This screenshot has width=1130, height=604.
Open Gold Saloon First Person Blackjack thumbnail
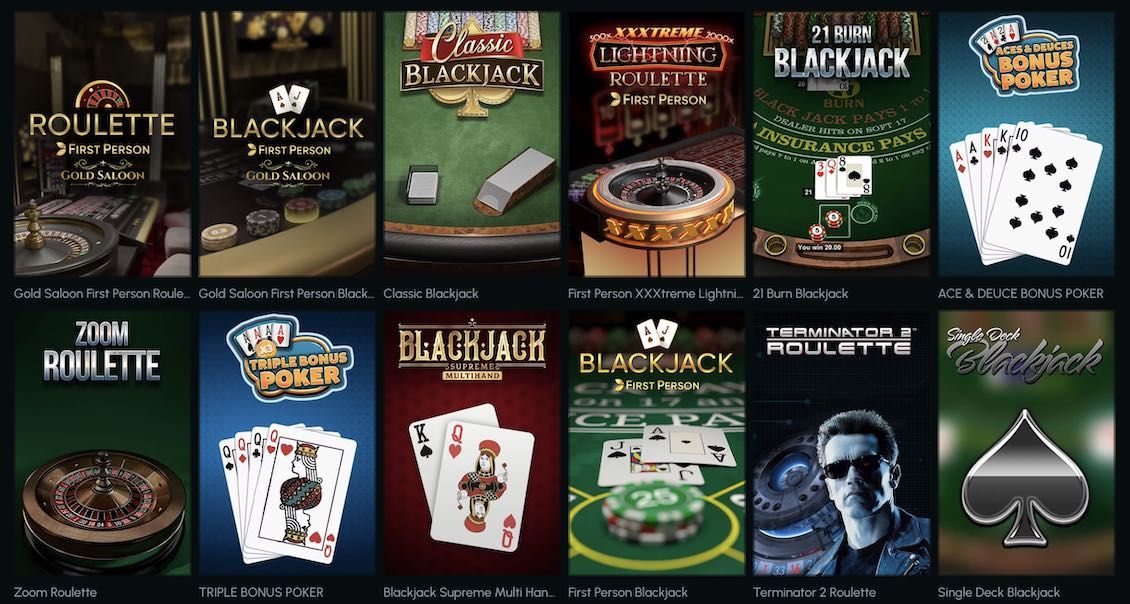287,143
